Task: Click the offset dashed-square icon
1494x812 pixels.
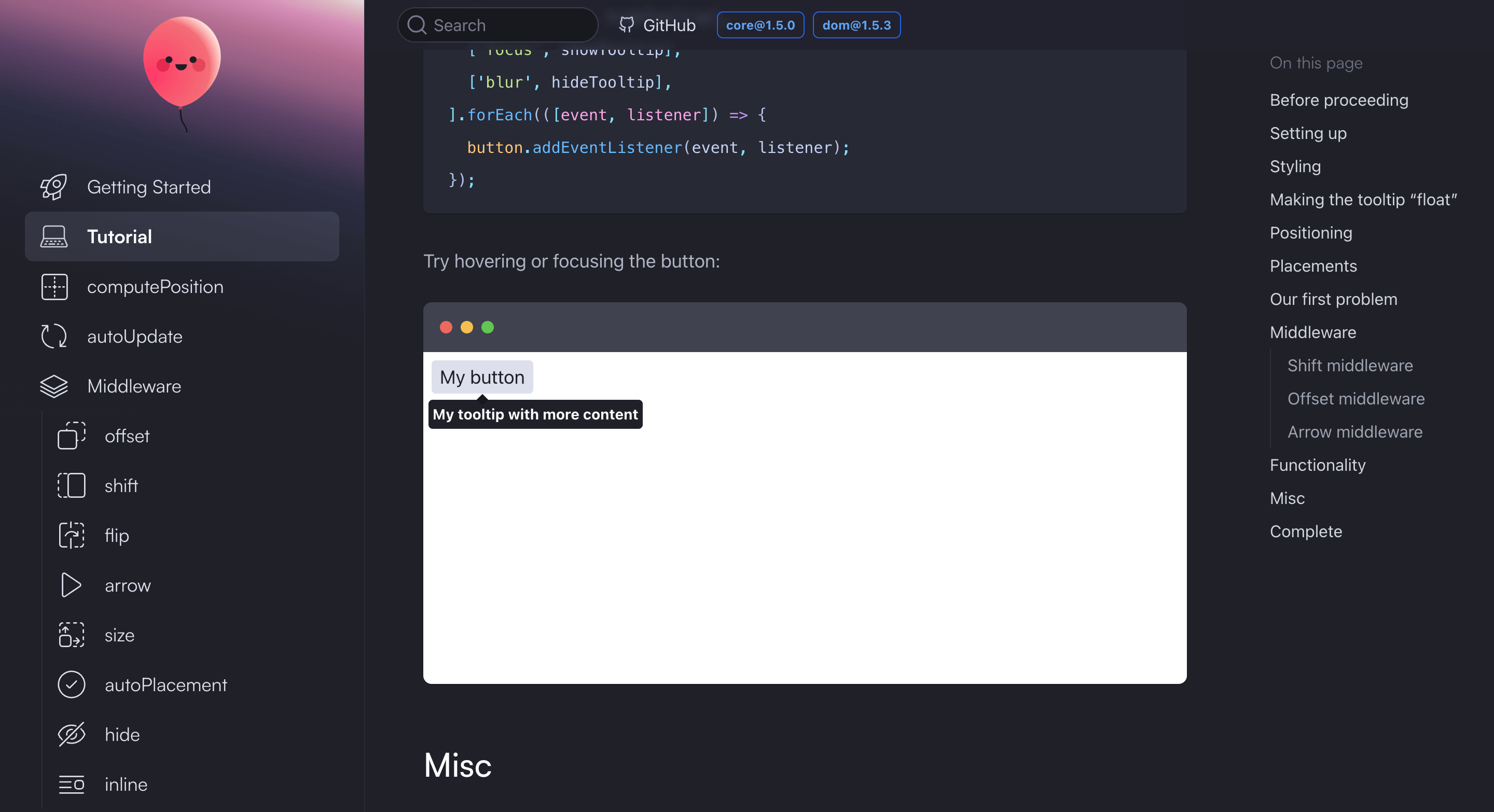Action: click(x=72, y=435)
